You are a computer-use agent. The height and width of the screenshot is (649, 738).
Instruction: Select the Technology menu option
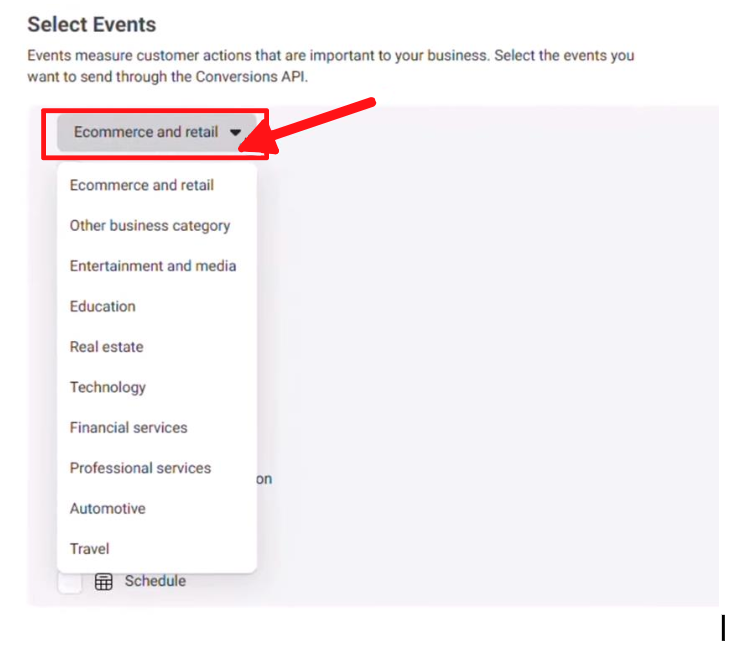pyautogui.click(x=108, y=387)
